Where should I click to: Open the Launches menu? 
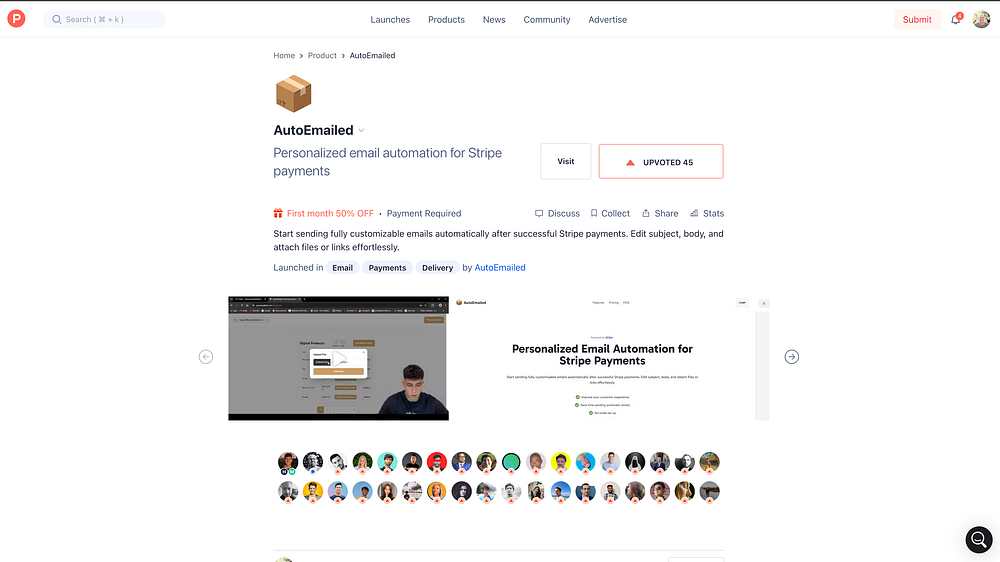(x=390, y=20)
